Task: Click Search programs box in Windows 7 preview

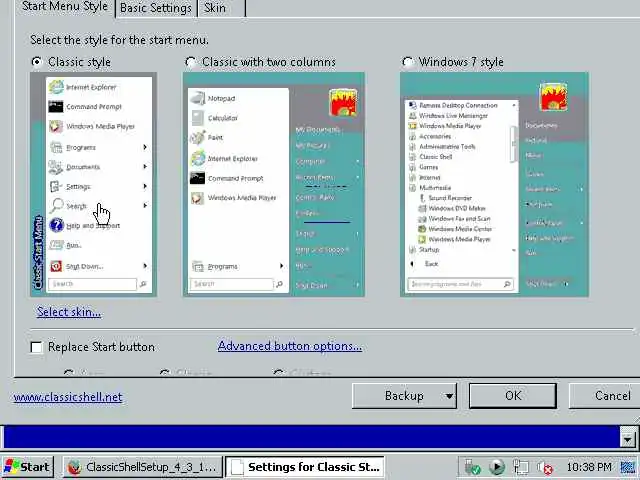Action: [460, 284]
